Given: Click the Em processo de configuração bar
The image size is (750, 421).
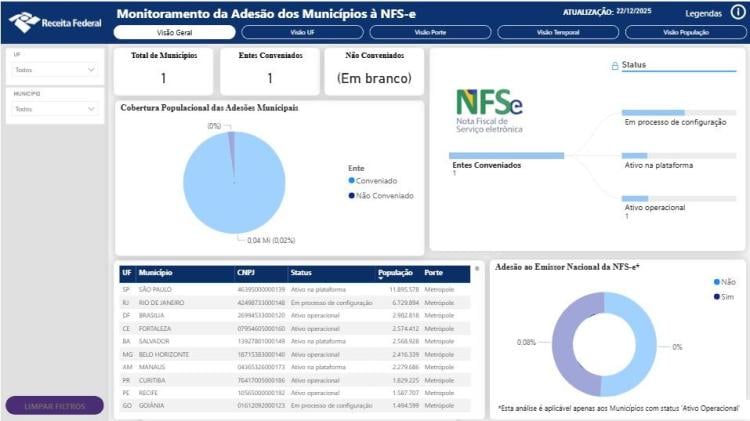Looking at the screenshot, I should (679, 113).
